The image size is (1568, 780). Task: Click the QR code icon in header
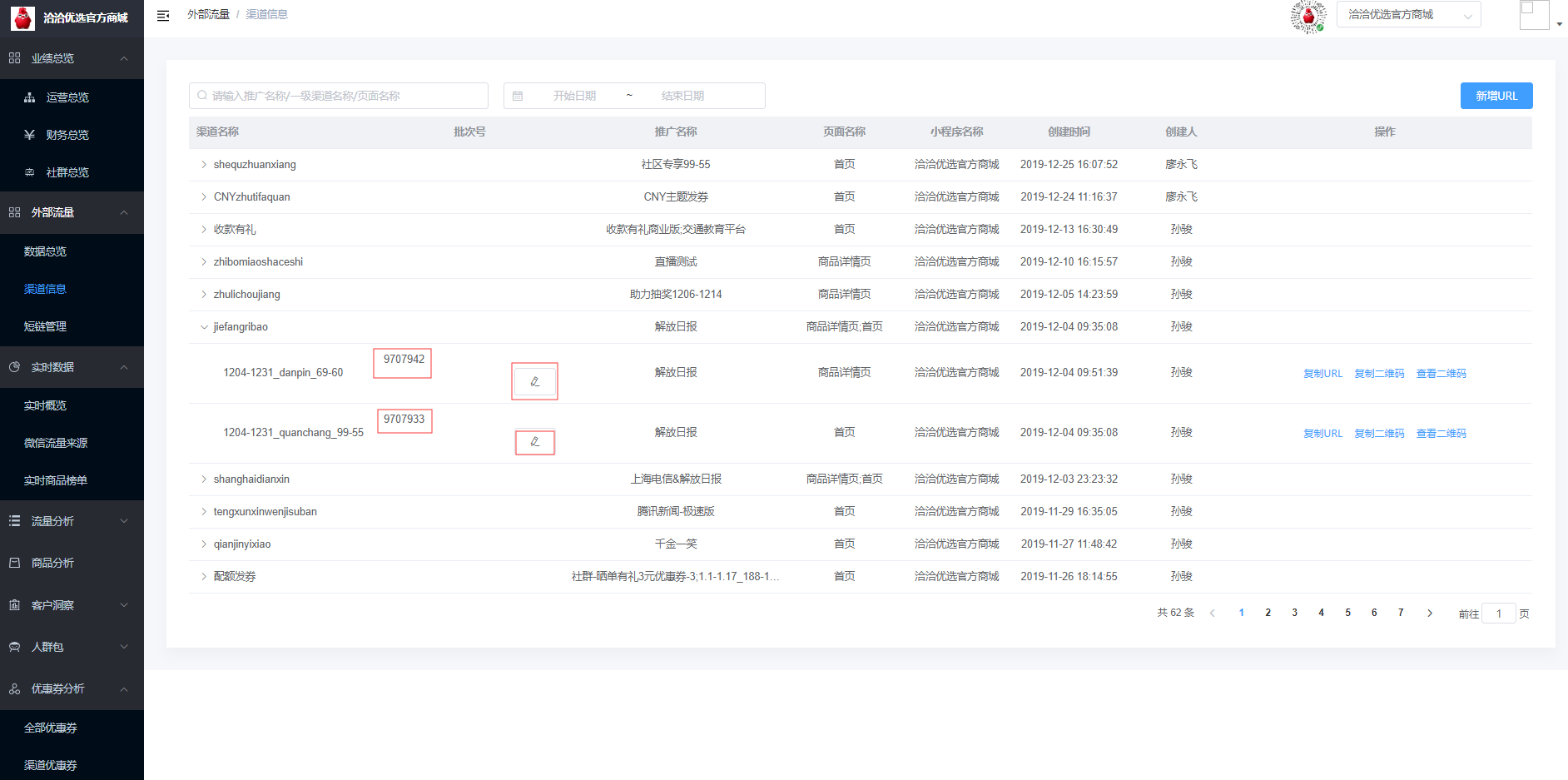[1307, 17]
